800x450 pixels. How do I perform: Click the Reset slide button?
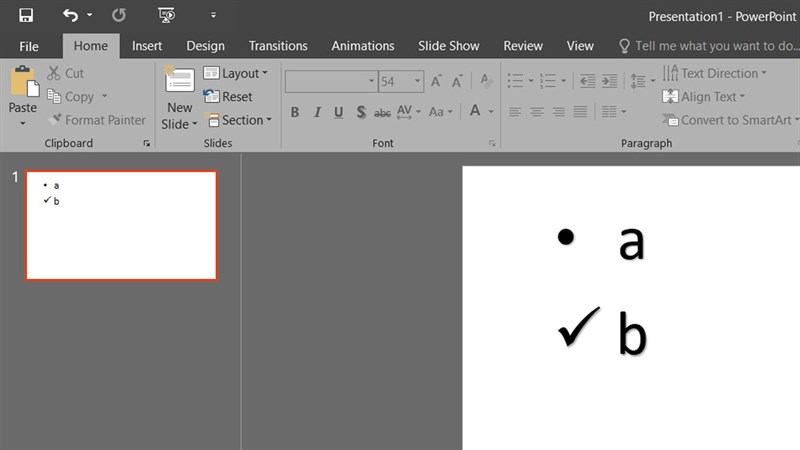pyautogui.click(x=228, y=96)
